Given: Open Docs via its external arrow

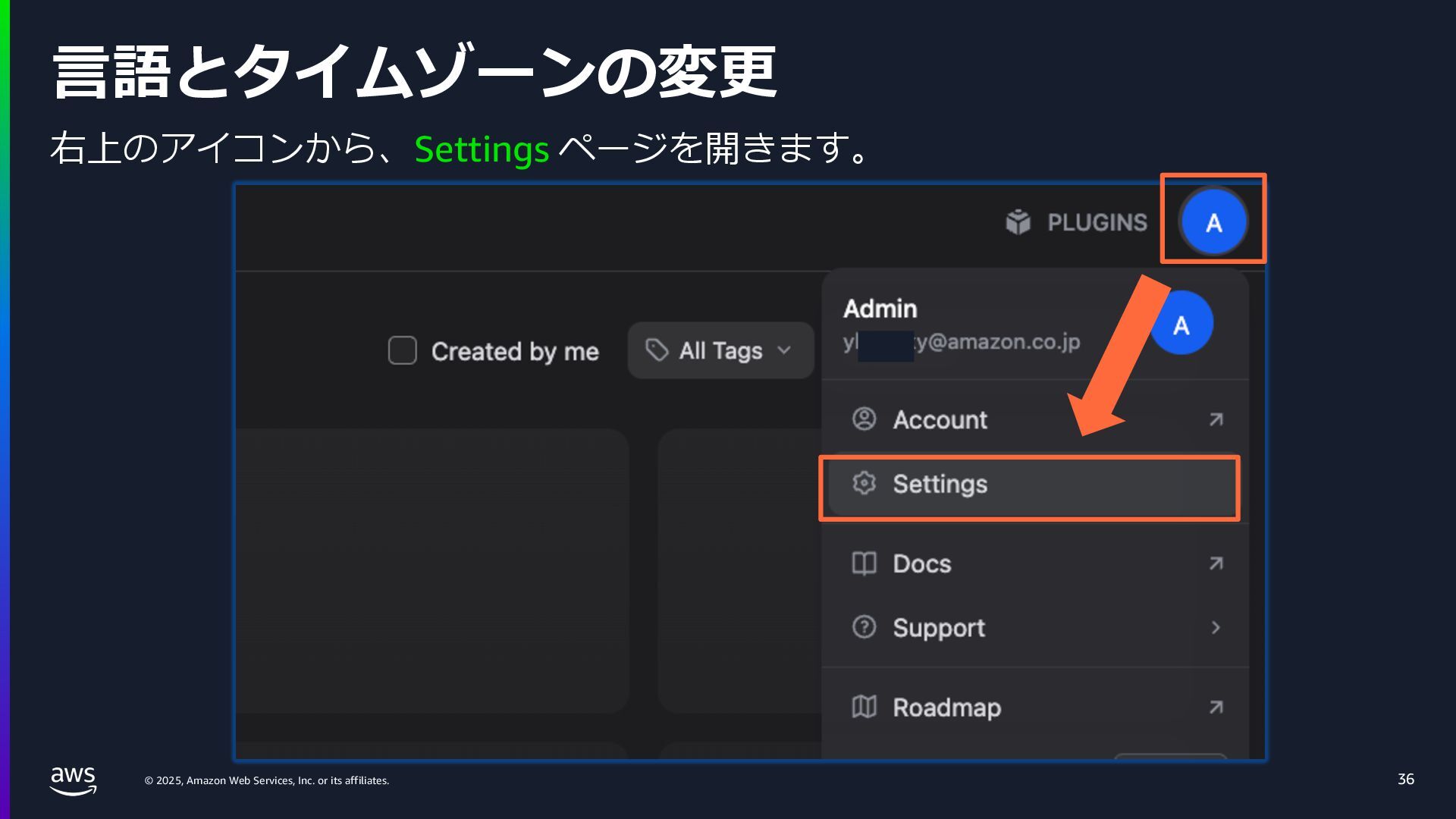Looking at the screenshot, I should click(x=1216, y=563).
